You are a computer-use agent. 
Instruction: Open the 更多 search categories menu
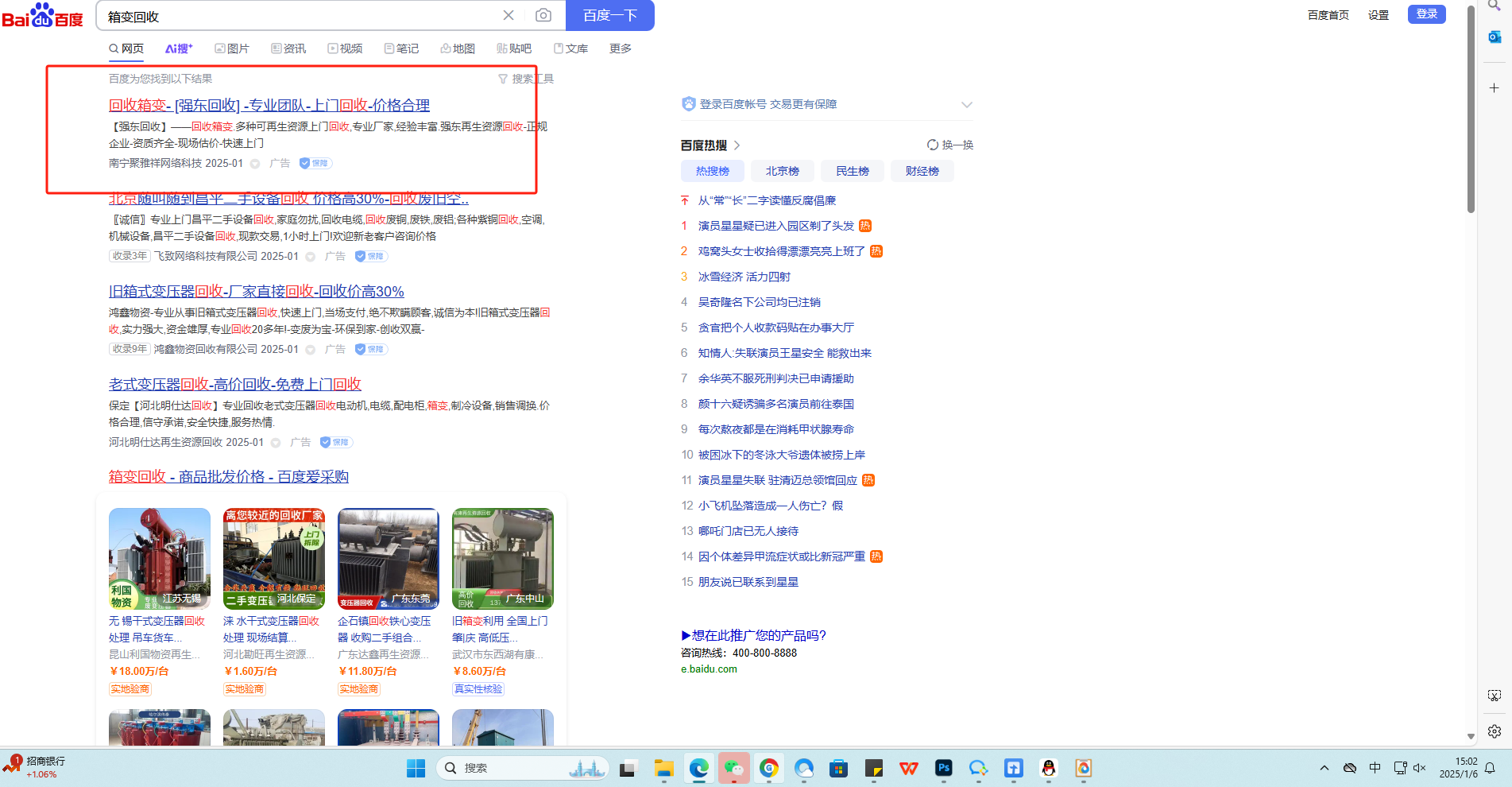pos(620,48)
